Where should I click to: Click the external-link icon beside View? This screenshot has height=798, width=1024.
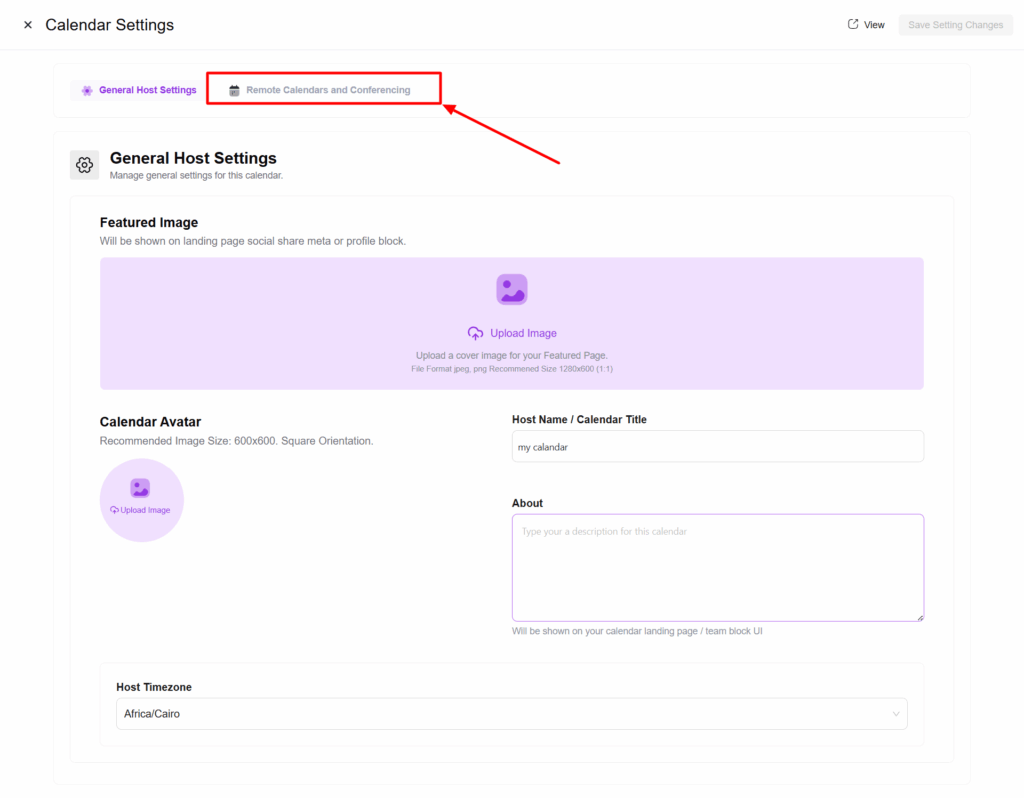[853, 24]
